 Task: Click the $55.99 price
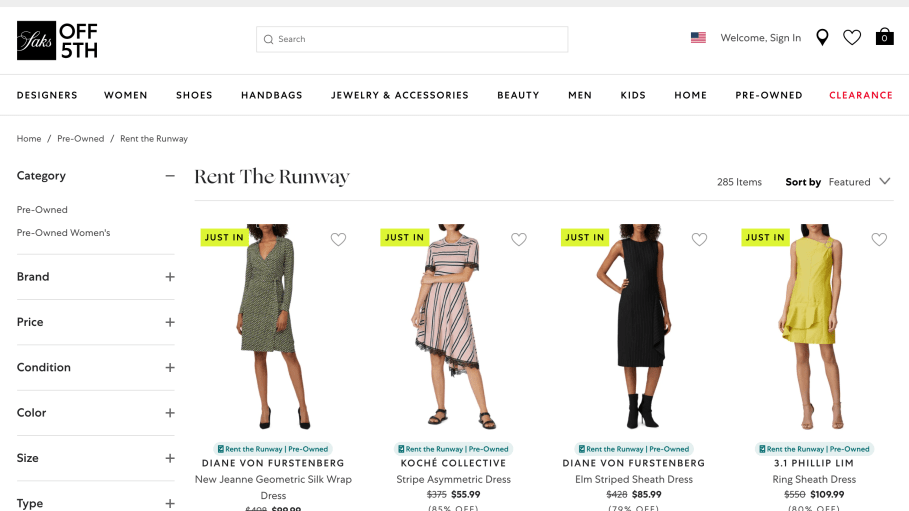click(x=466, y=495)
